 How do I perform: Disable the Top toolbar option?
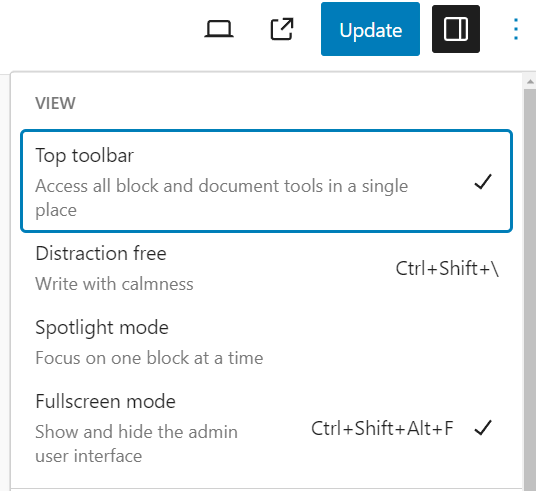266,181
